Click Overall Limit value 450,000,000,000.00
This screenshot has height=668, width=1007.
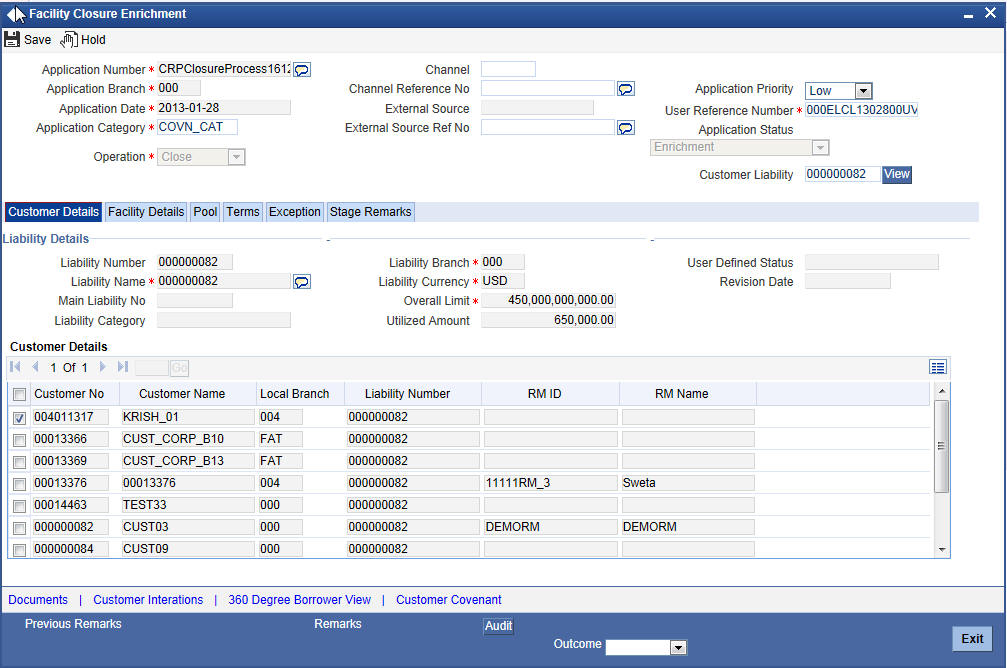click(x=548, y=301)
